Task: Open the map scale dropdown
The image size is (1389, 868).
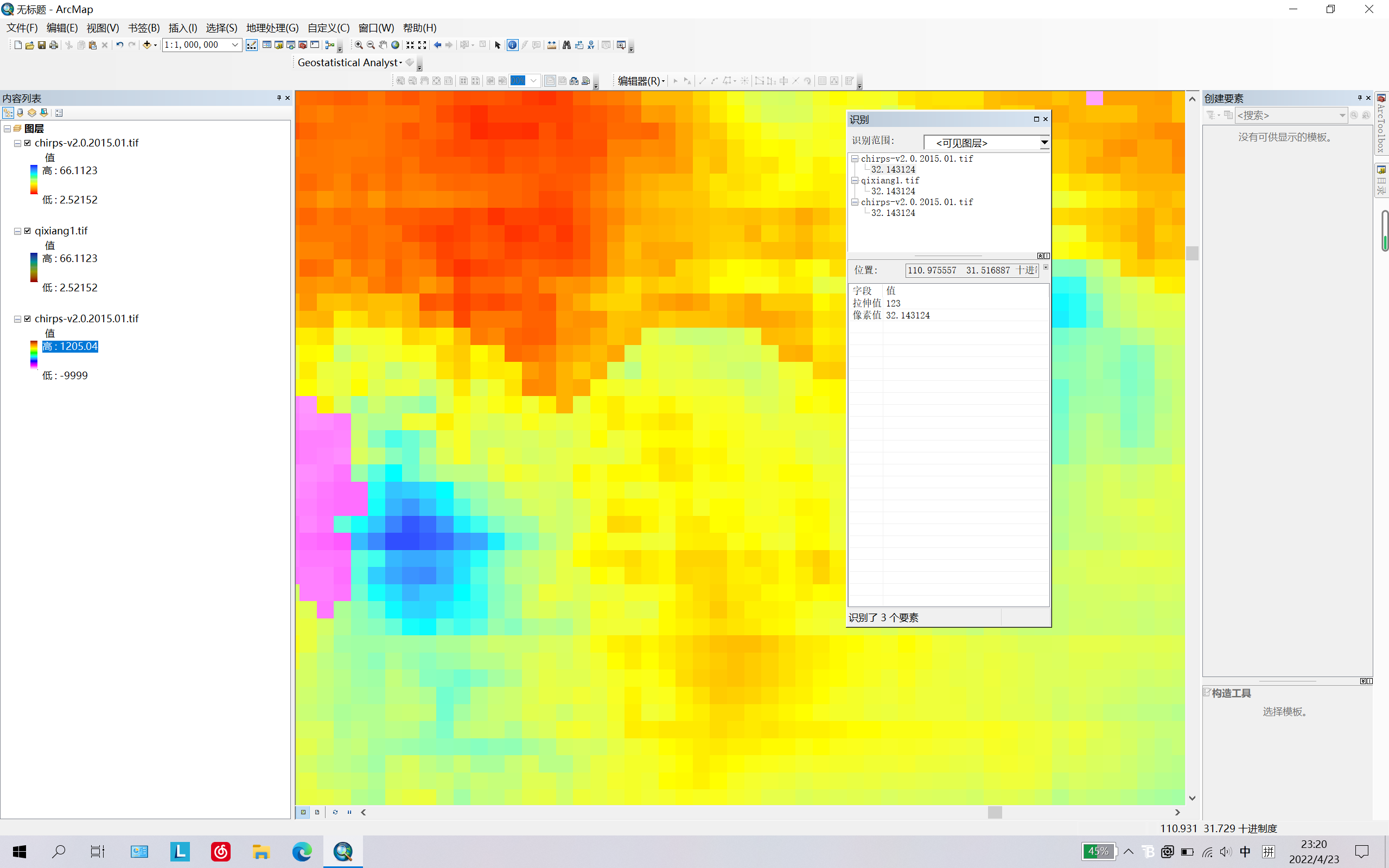Action: click(235, 45)
